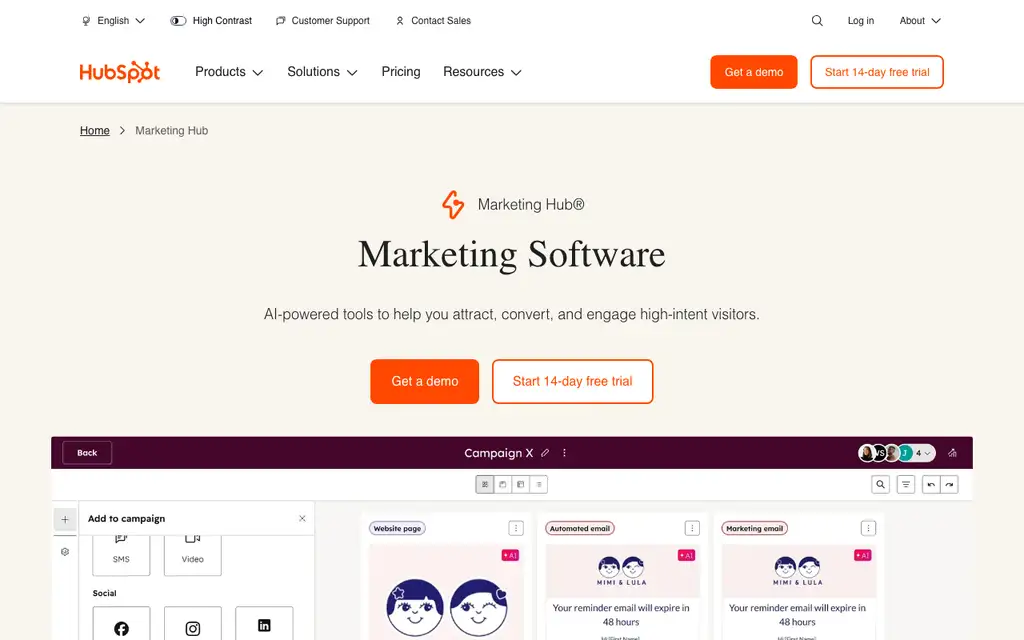
Task: Click the AI badge on Automated email card
Action: click(x=686, y=555)
